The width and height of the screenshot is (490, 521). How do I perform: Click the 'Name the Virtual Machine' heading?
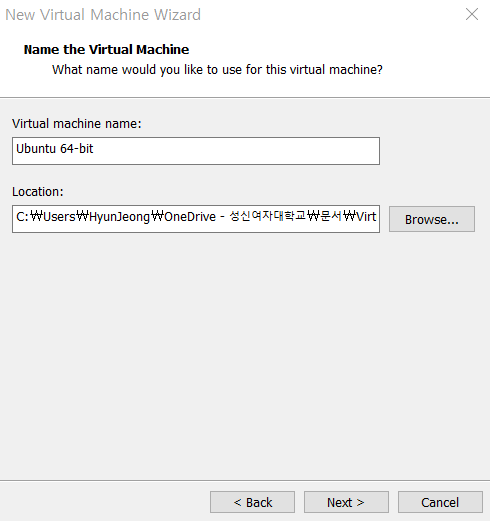[x=106, y=49]
